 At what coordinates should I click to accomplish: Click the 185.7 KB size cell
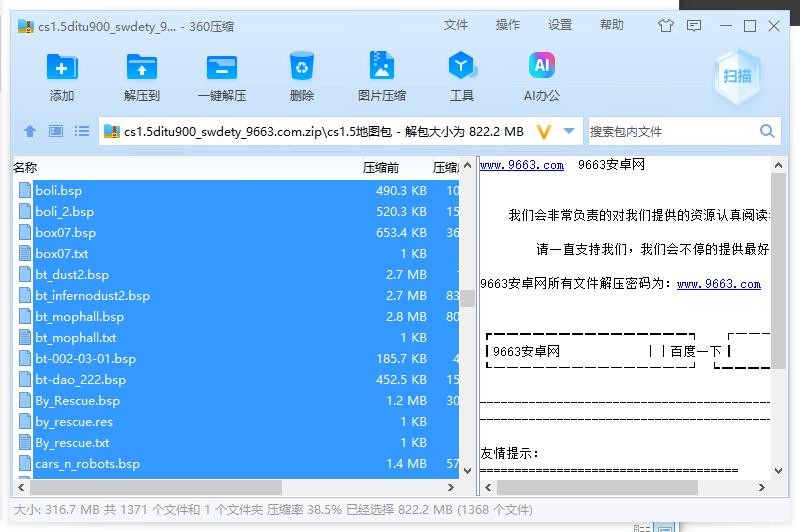(401, 359)
